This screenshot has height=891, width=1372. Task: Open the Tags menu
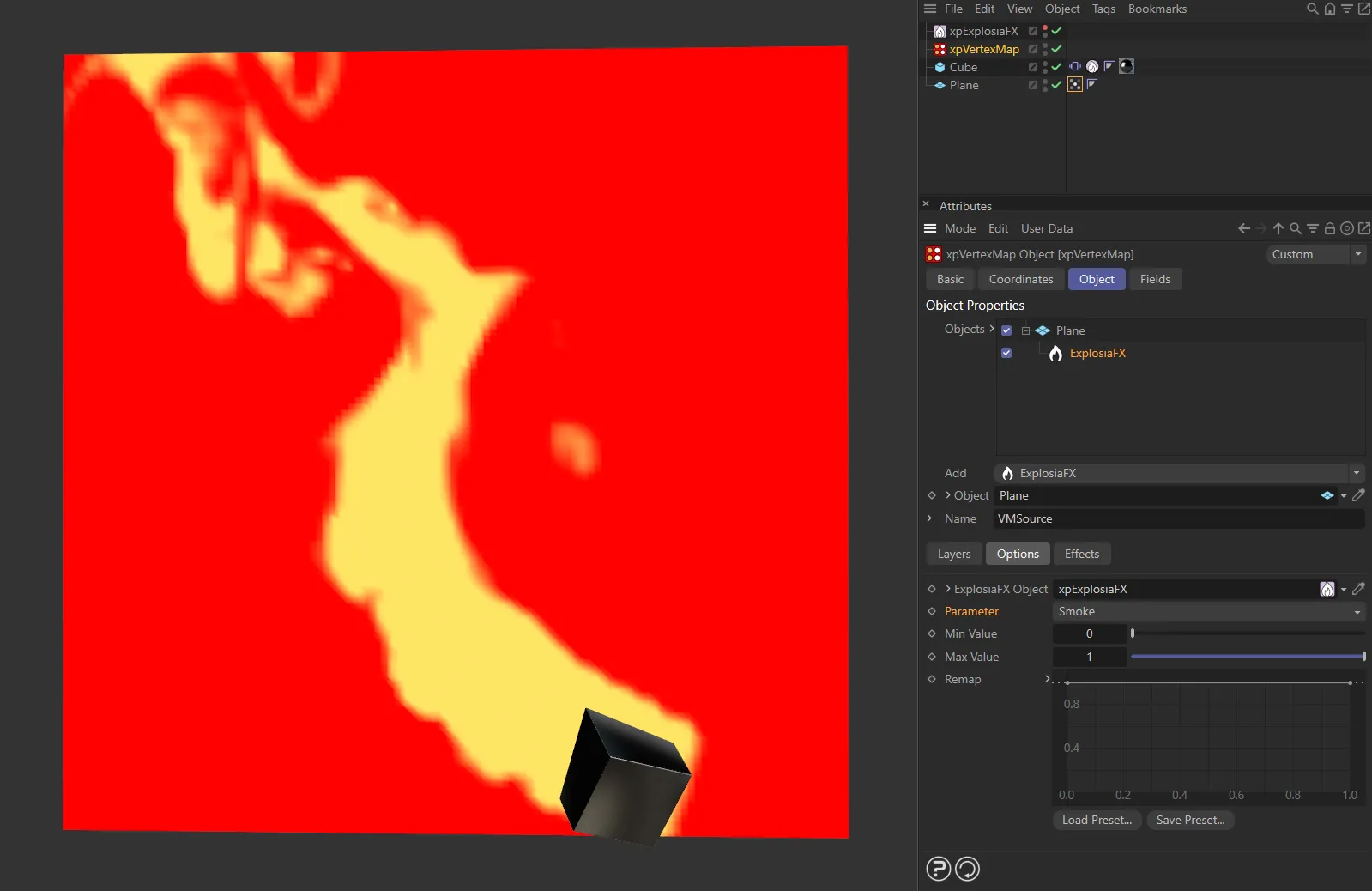1103,9
